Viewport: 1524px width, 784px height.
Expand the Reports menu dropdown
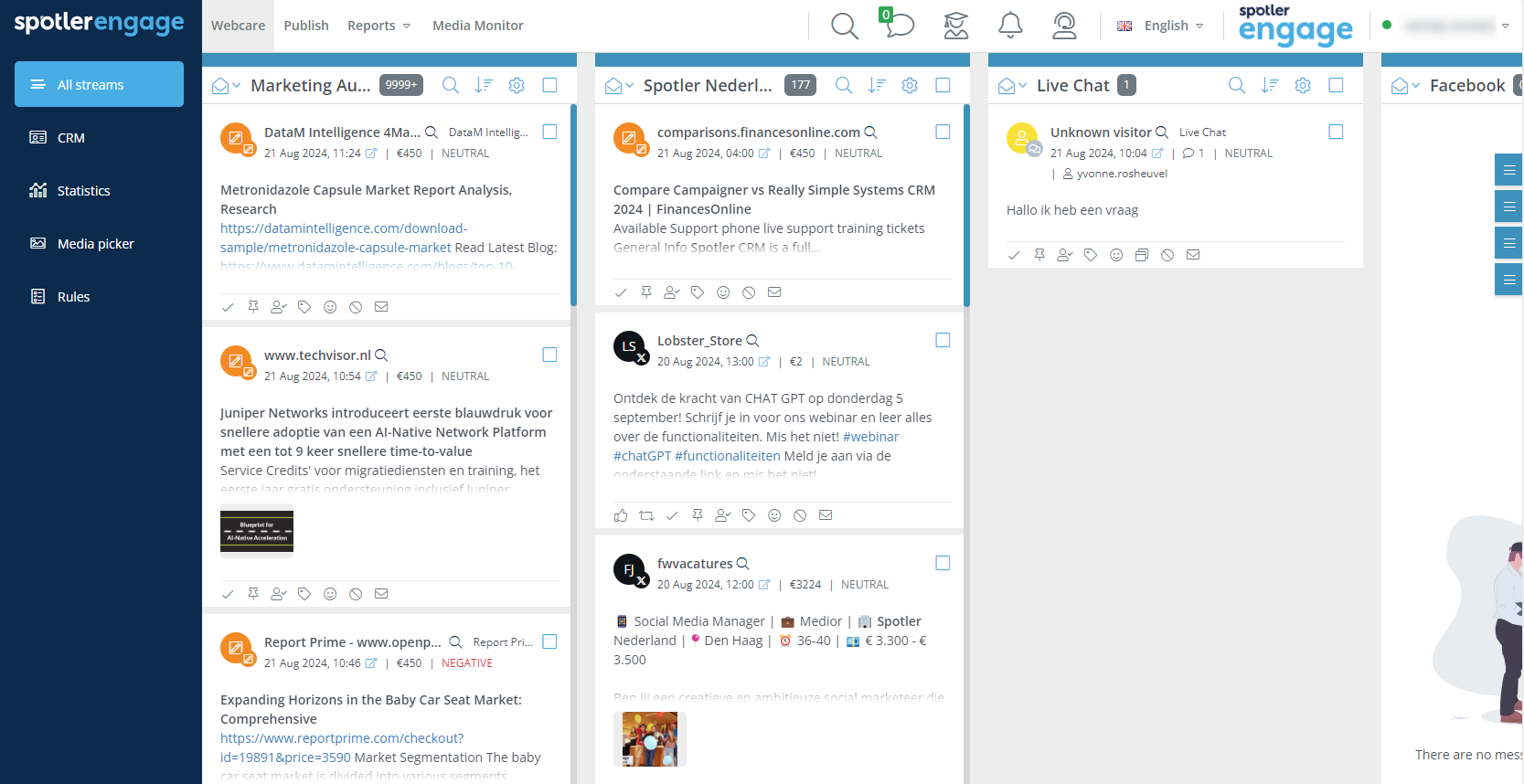pyautogui.click(x=378, y=26)
